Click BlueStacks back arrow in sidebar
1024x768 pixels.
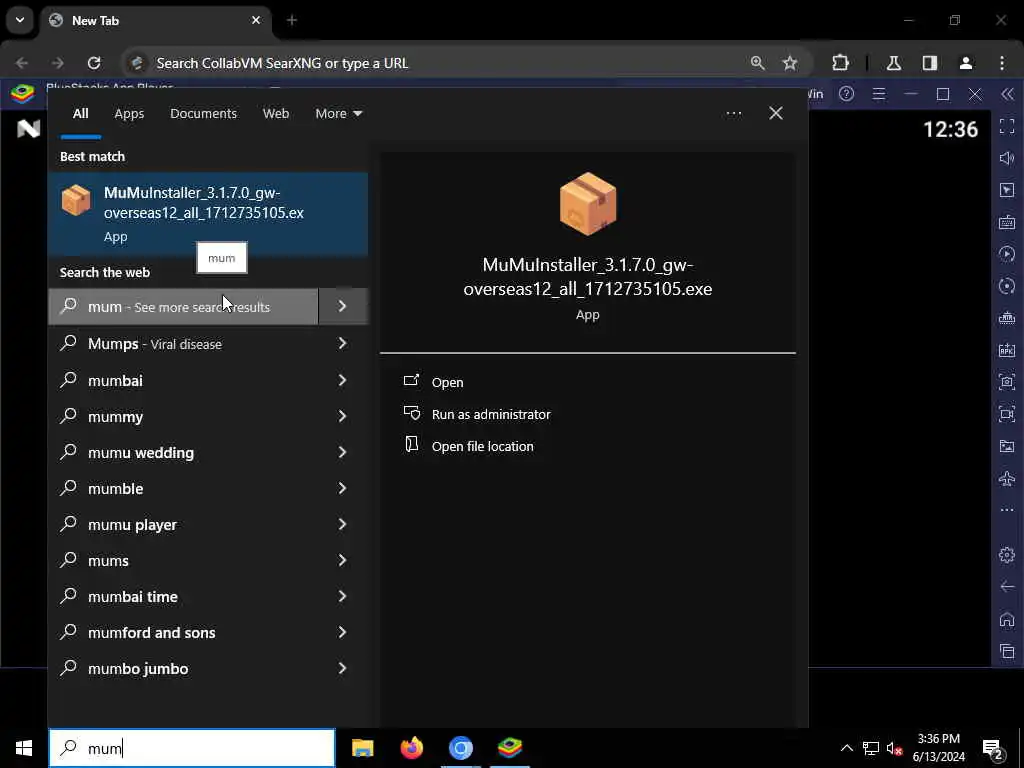1007,586
